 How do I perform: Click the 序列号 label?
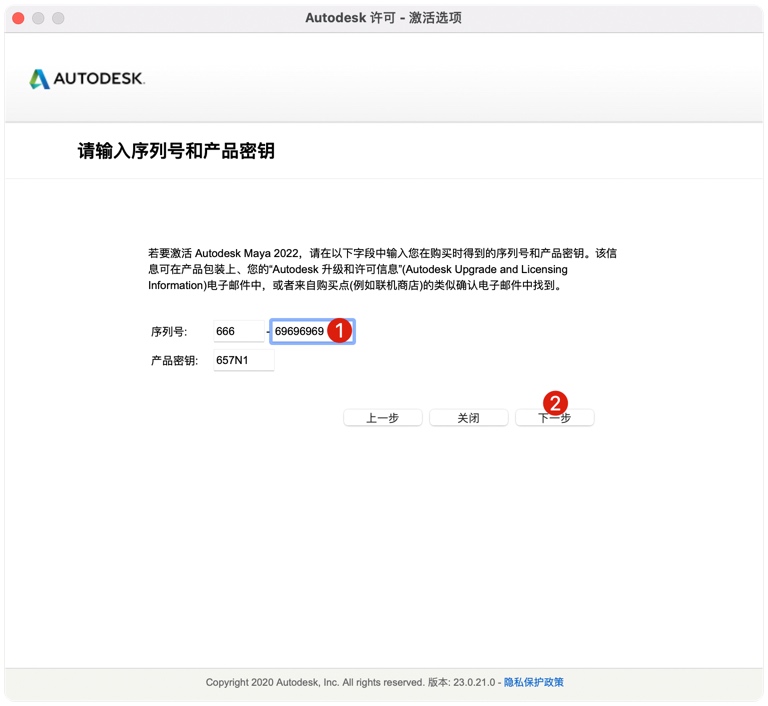[169, 332]
